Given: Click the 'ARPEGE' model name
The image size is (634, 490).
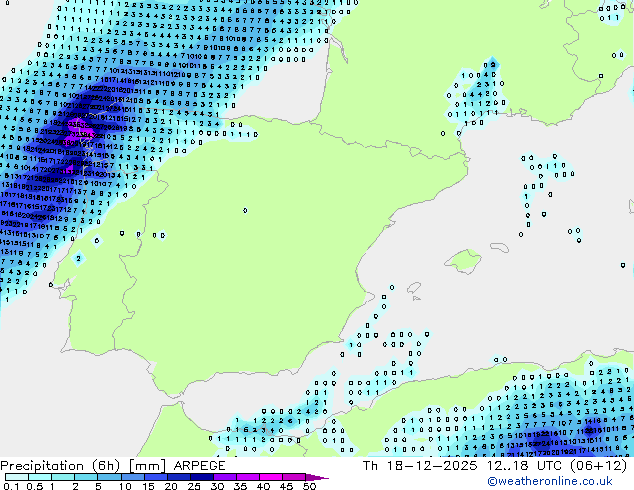Looking at the screenshot, I should coord(199,466).
